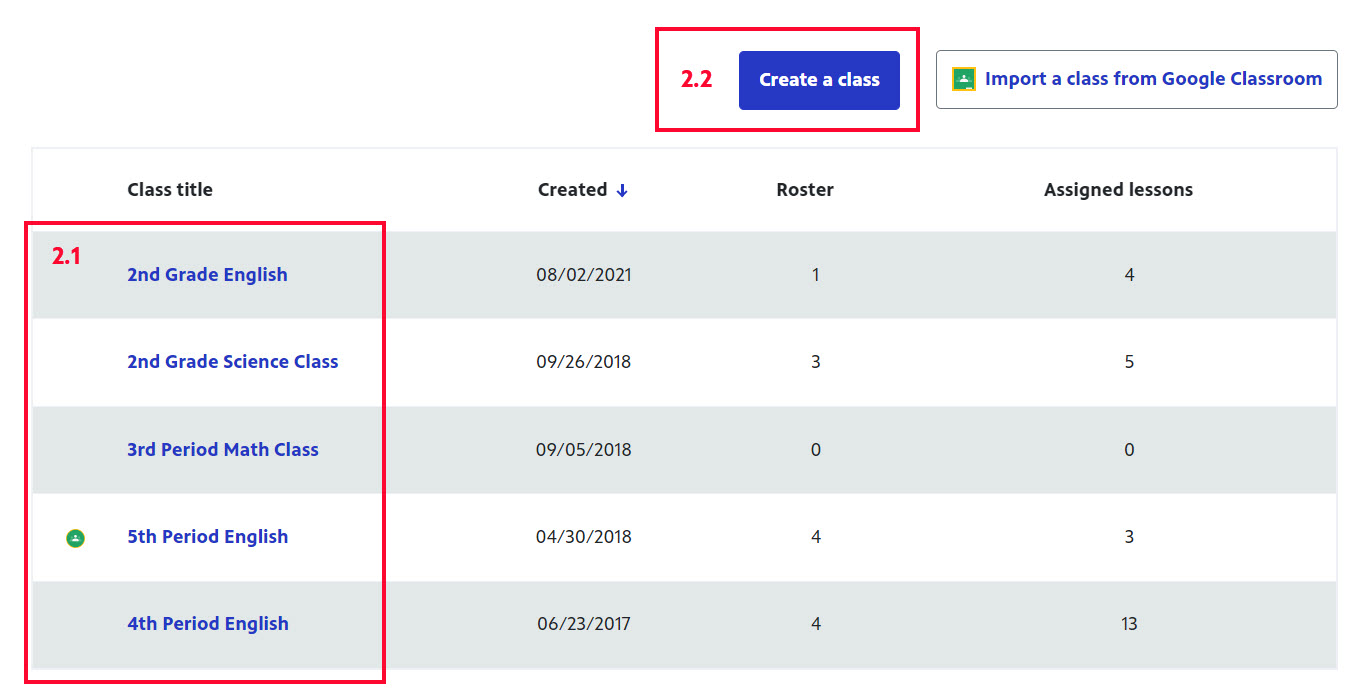Click the sort arrow next to Created

tap(622, 190)
